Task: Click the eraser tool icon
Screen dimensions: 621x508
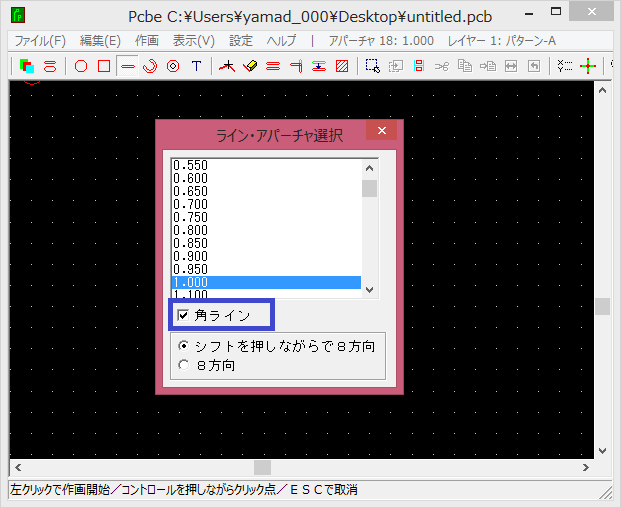Action: (x=250, y=66)
